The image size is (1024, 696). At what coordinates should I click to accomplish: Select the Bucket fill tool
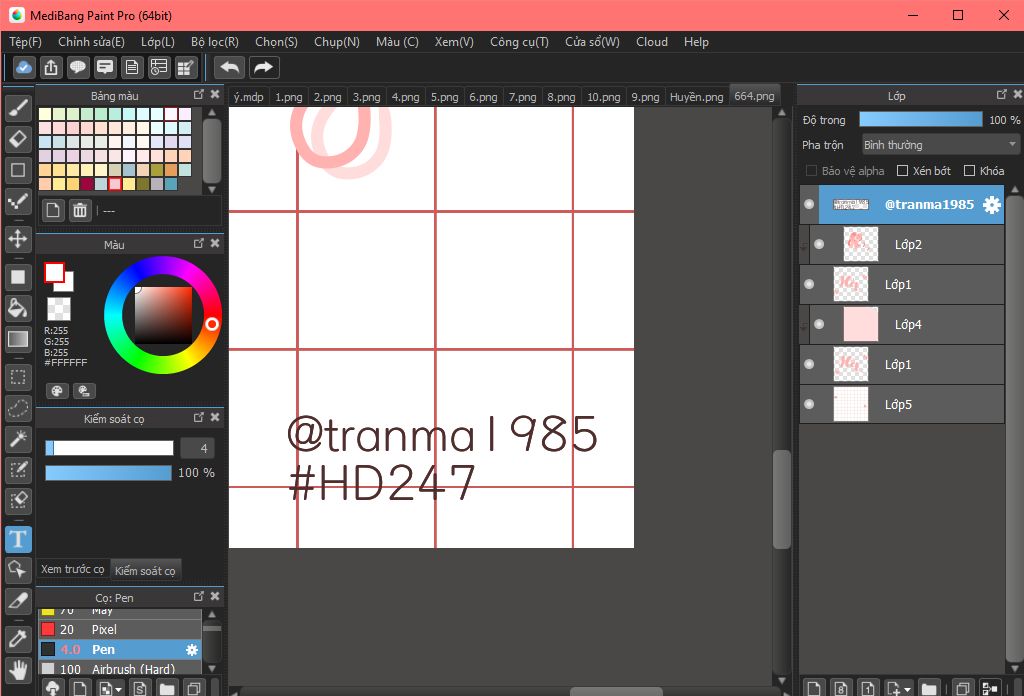pyautogui.click(x=18, y=308)
